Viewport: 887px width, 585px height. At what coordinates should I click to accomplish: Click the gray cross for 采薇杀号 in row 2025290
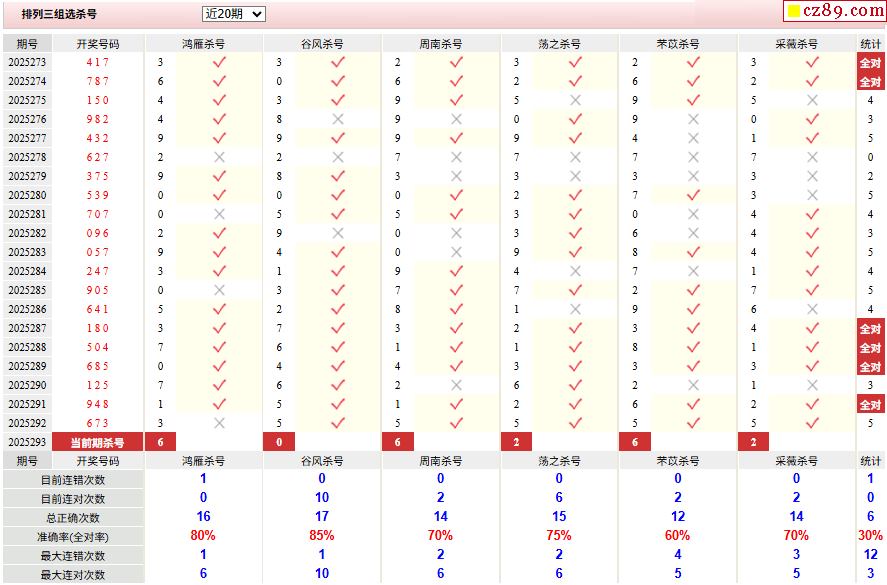(x=812, y=385)
